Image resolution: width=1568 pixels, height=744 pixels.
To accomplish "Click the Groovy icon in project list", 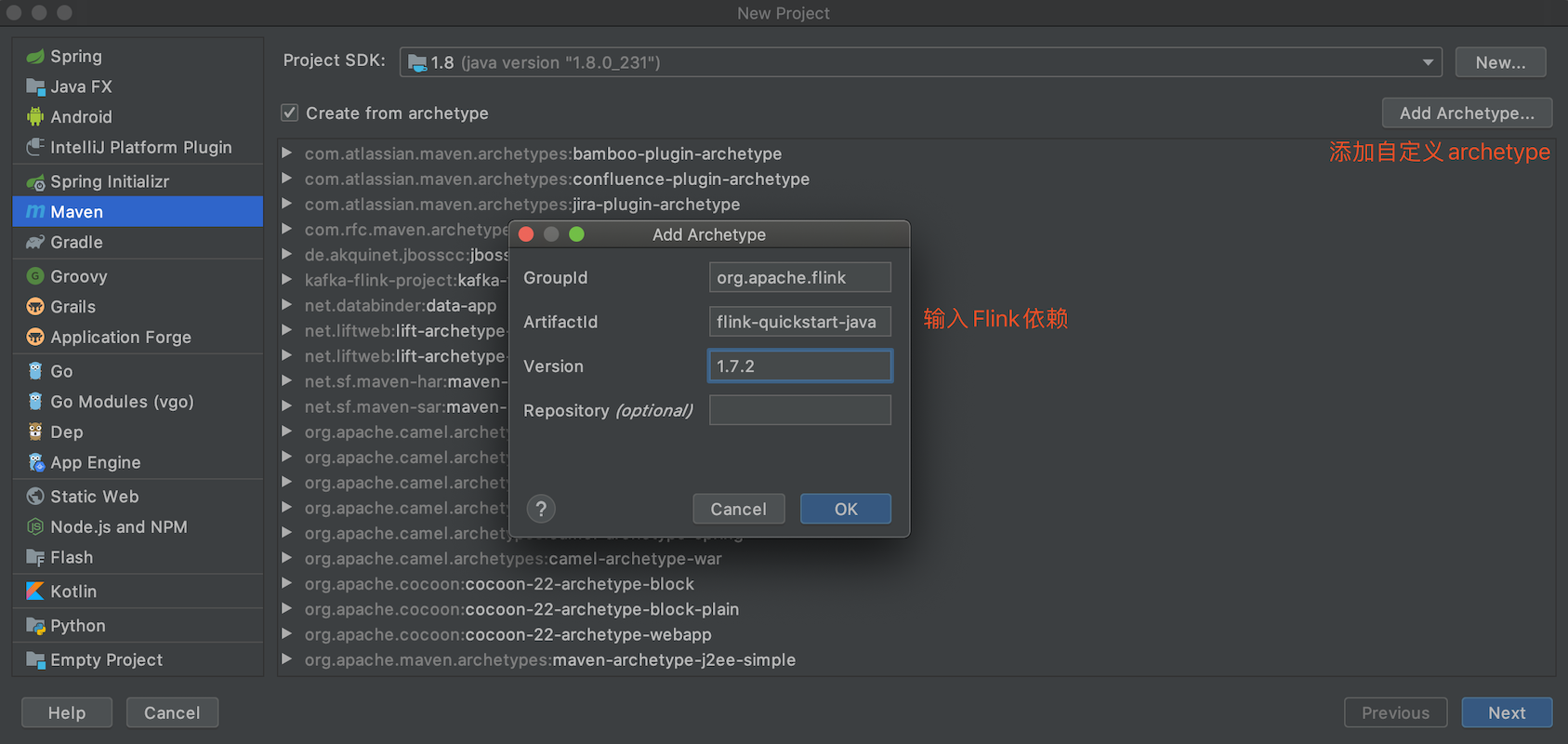I will [x=35, y=276].
